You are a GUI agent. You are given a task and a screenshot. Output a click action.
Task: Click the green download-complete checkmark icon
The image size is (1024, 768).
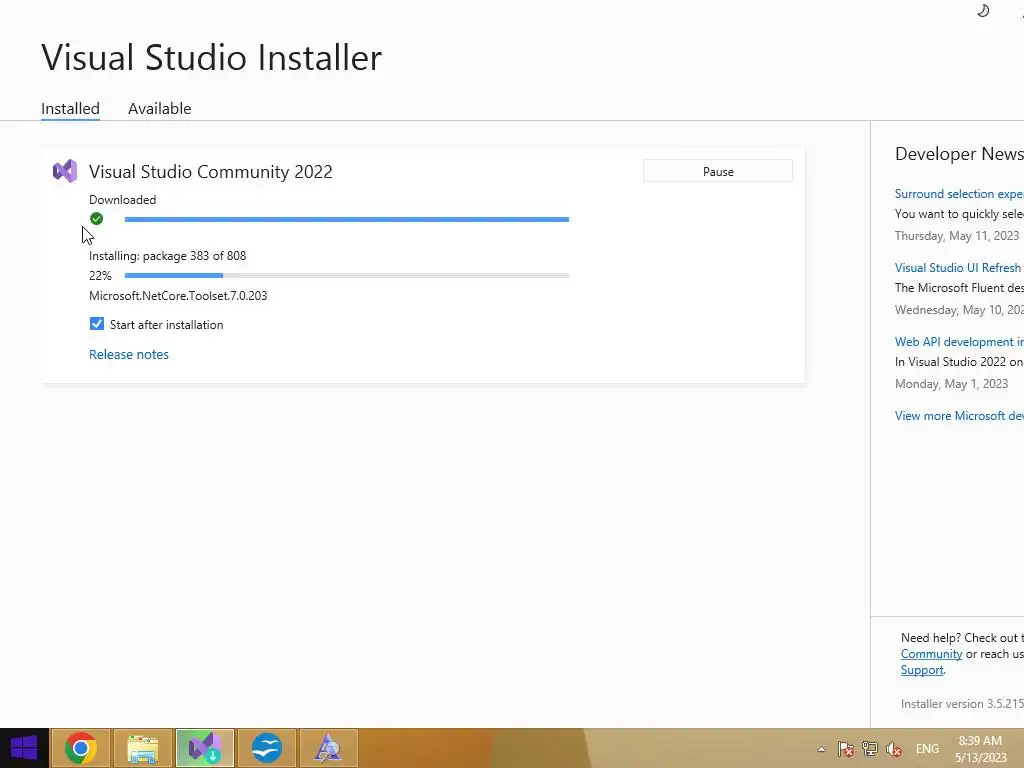pyautogui.click(x=97, y=219)
